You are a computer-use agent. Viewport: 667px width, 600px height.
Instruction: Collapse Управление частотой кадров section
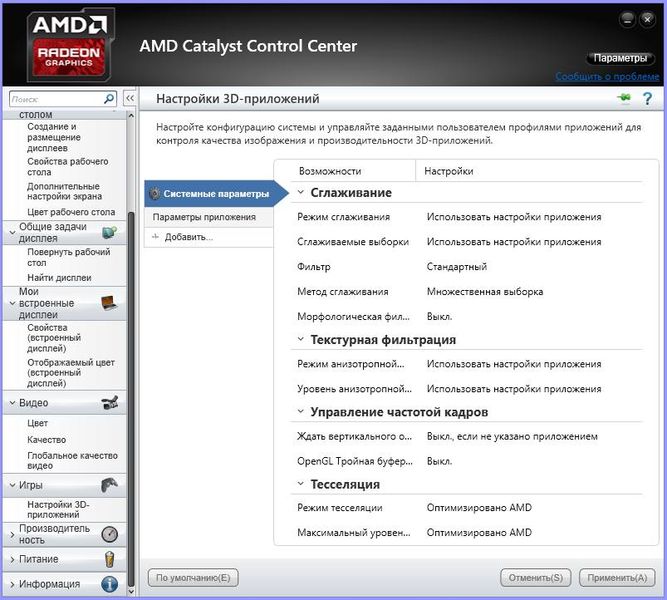[301, 411]
